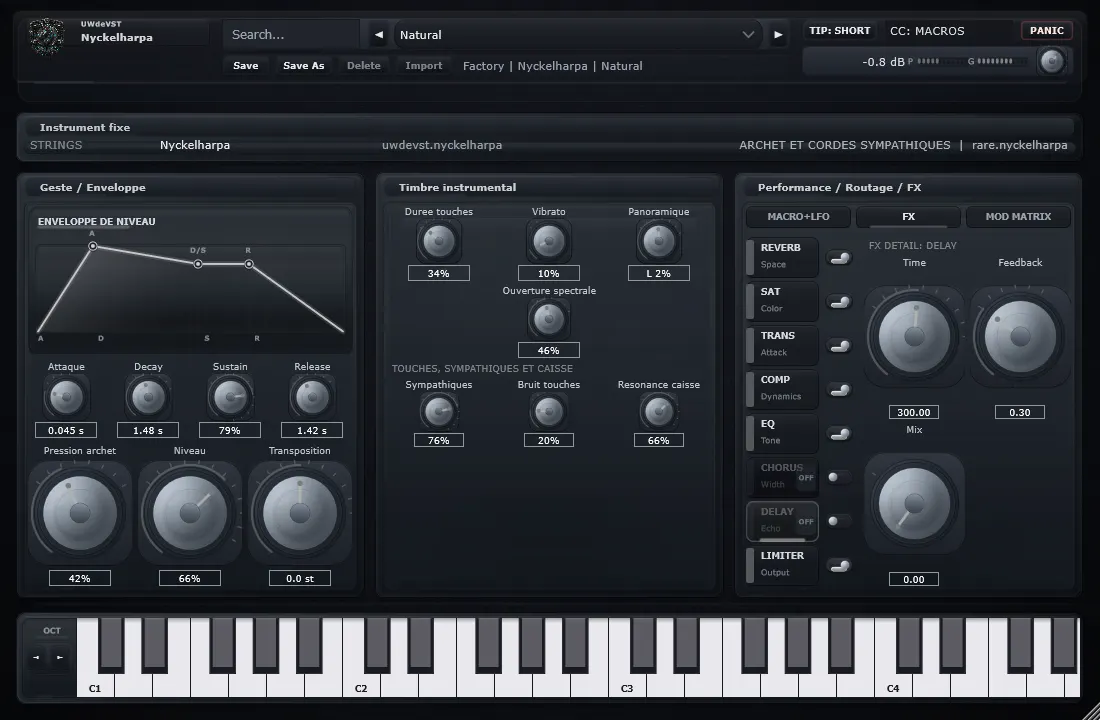Click the Duree touches knob
1100x720 pixels.
(x=438, y=241)
